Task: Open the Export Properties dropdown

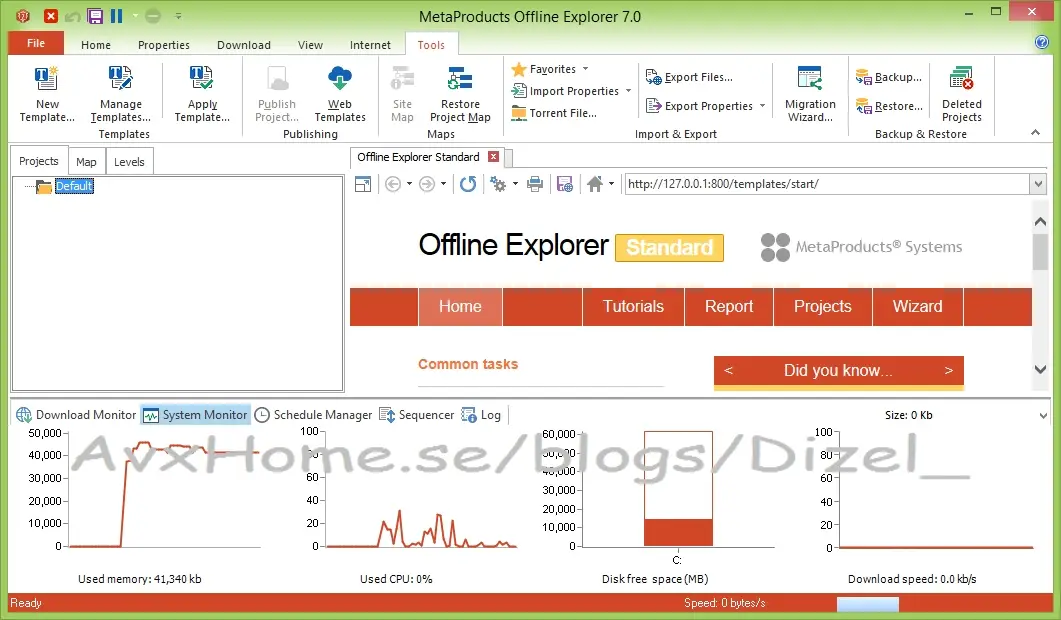Action: point(762,106)
